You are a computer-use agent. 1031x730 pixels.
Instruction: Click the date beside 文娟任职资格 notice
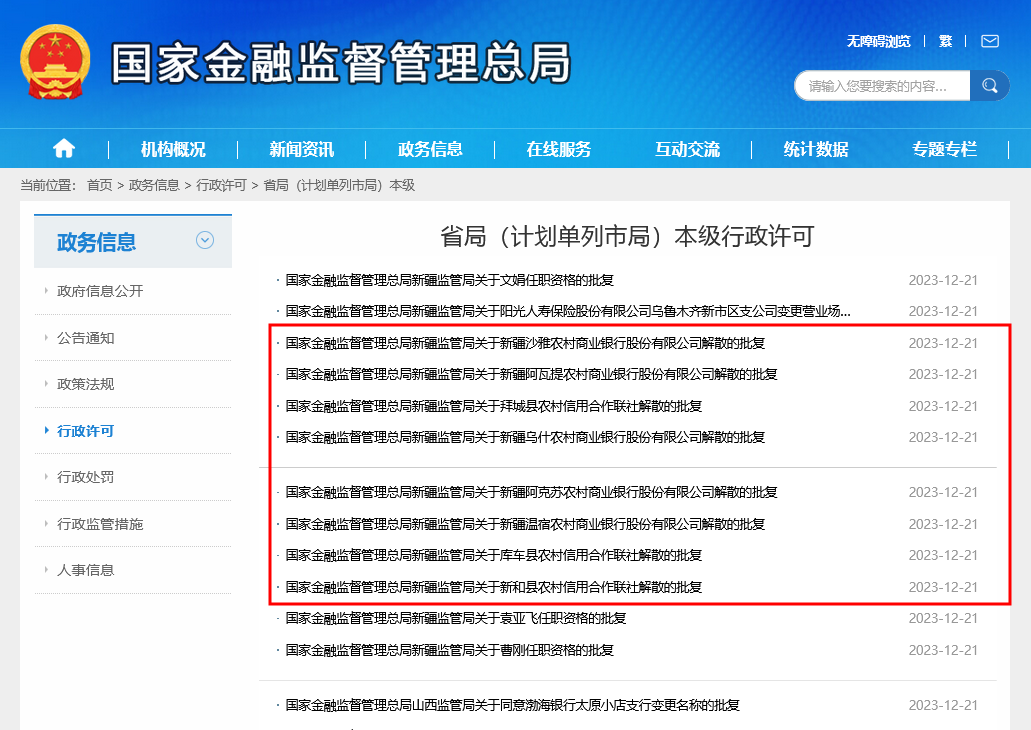pos(943,280)
